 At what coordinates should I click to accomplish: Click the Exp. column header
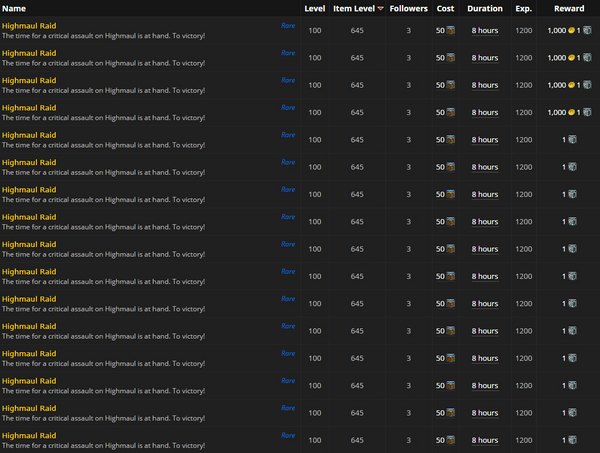[x=523, y=8]
